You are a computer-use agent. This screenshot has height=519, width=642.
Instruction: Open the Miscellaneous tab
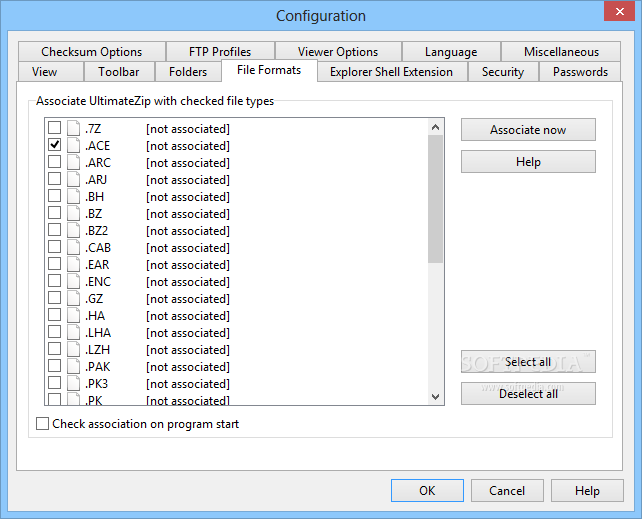point(561,52)
